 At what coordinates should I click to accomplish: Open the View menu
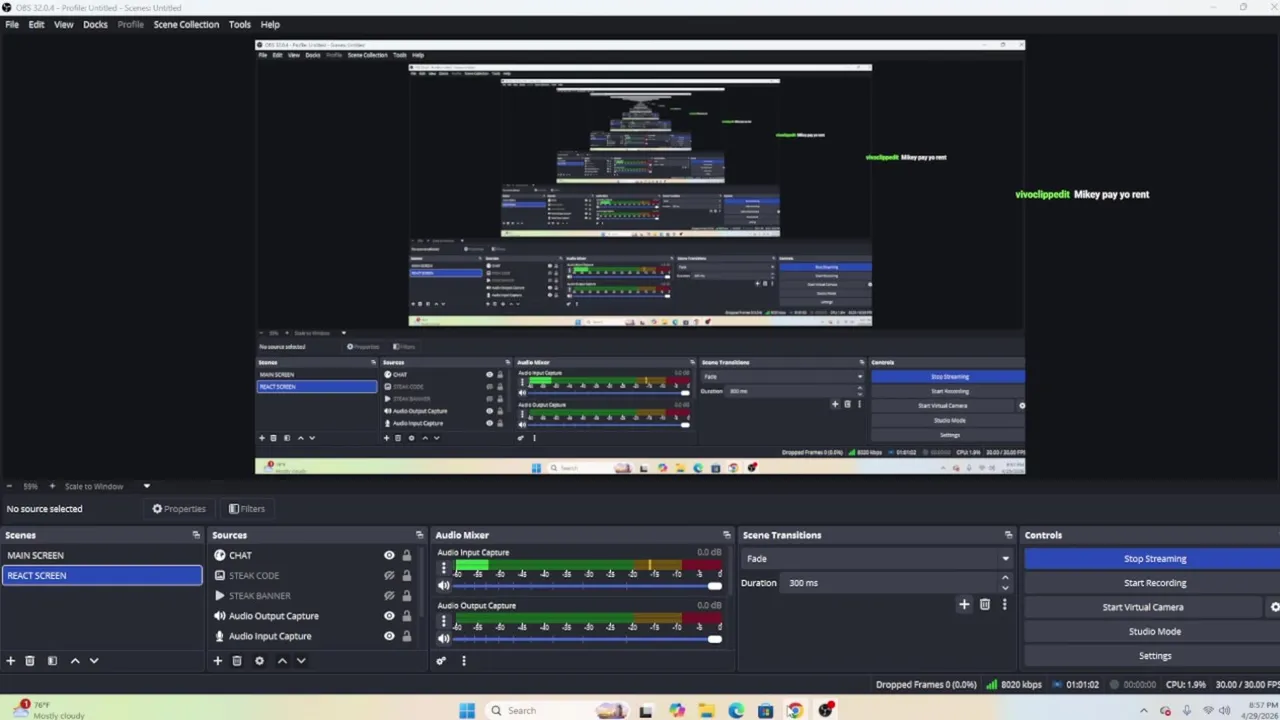(63, 24)
